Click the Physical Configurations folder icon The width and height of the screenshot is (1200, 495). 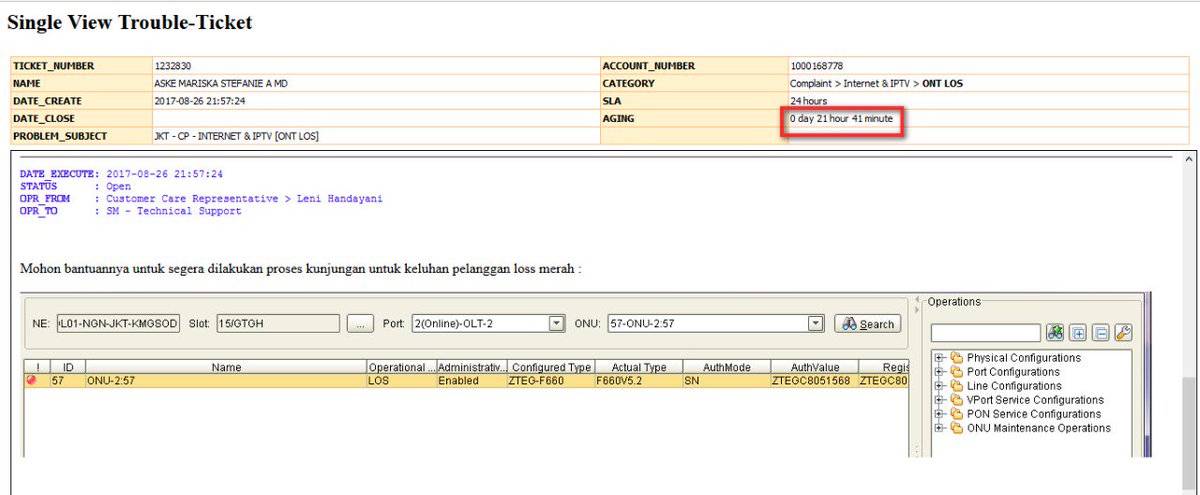click(956, 358)
